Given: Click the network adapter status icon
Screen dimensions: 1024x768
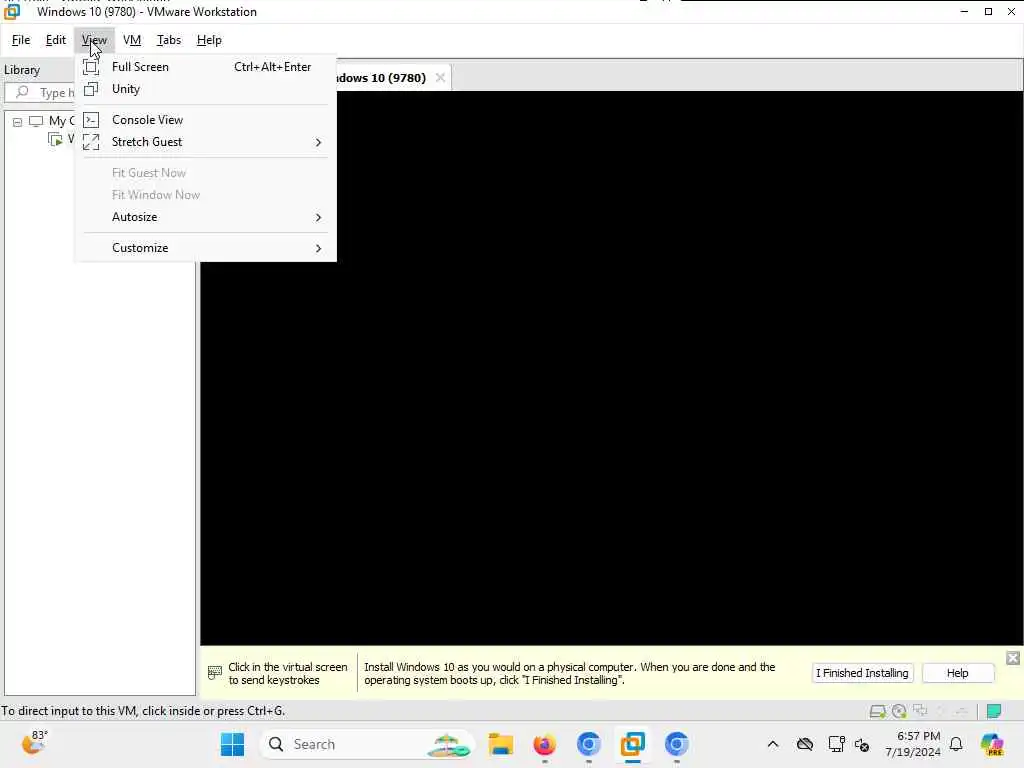Looking at the screenshot, I should pyautogui.click(x=920, y=711).
